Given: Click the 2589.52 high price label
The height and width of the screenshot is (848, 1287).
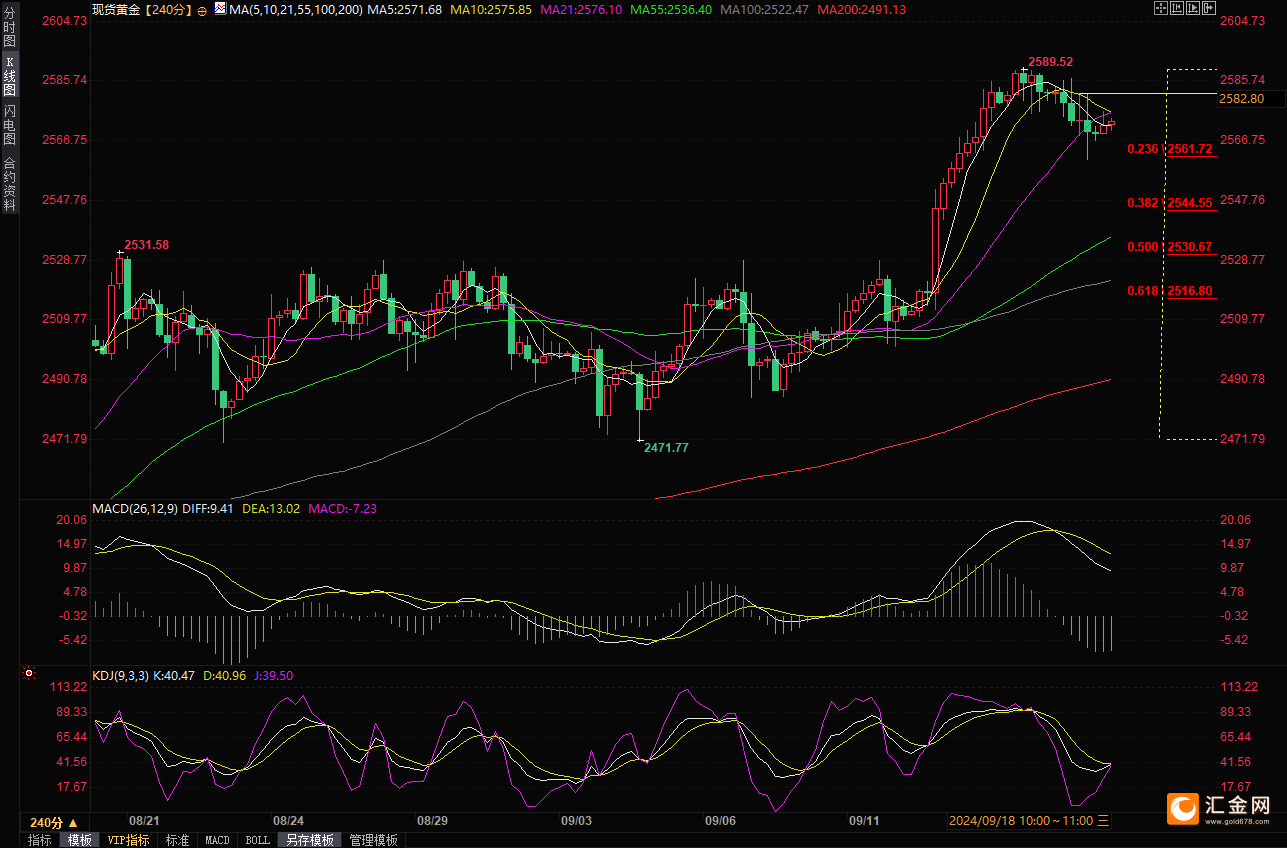Looking at the screenshot, I should 1051,61.
